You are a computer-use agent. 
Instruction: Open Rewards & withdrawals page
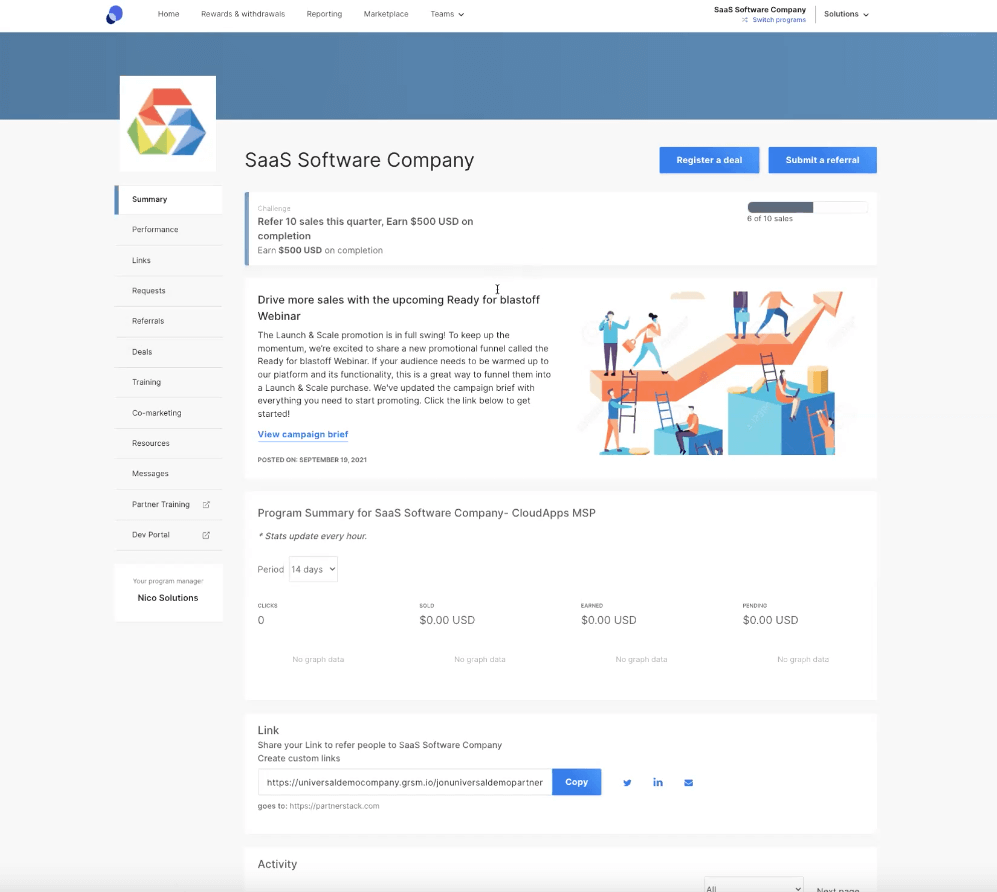243,14
